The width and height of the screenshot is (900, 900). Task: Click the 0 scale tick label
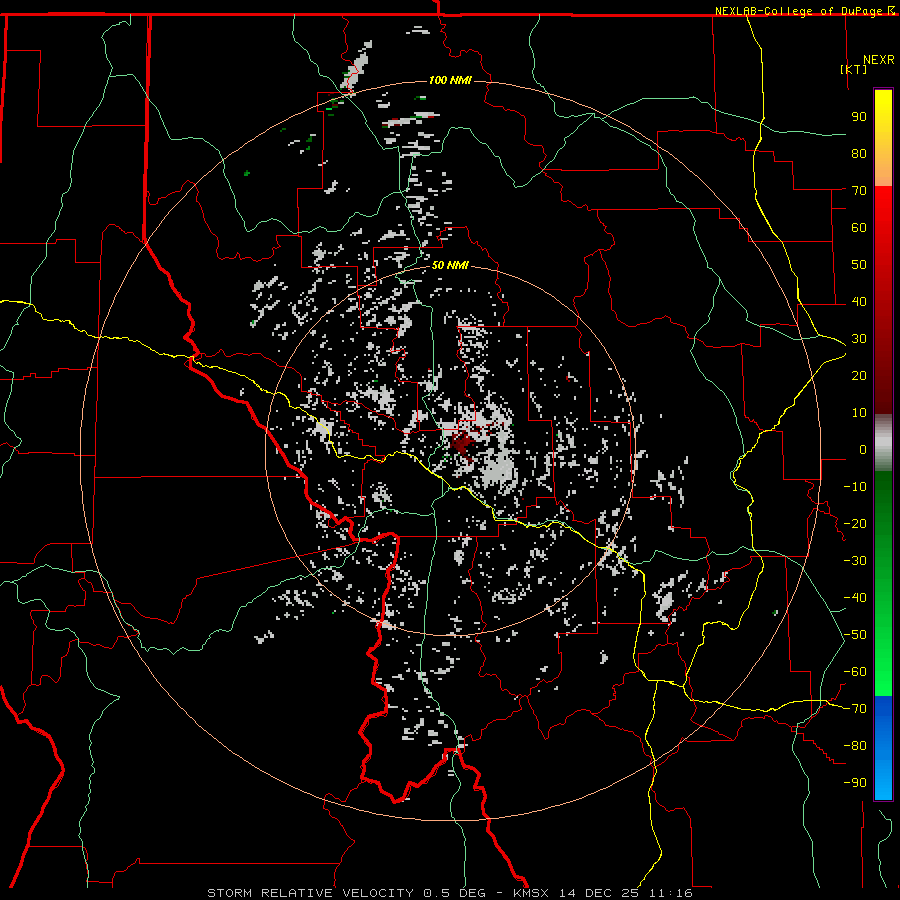pyautogui.click(x=863, y=449)
